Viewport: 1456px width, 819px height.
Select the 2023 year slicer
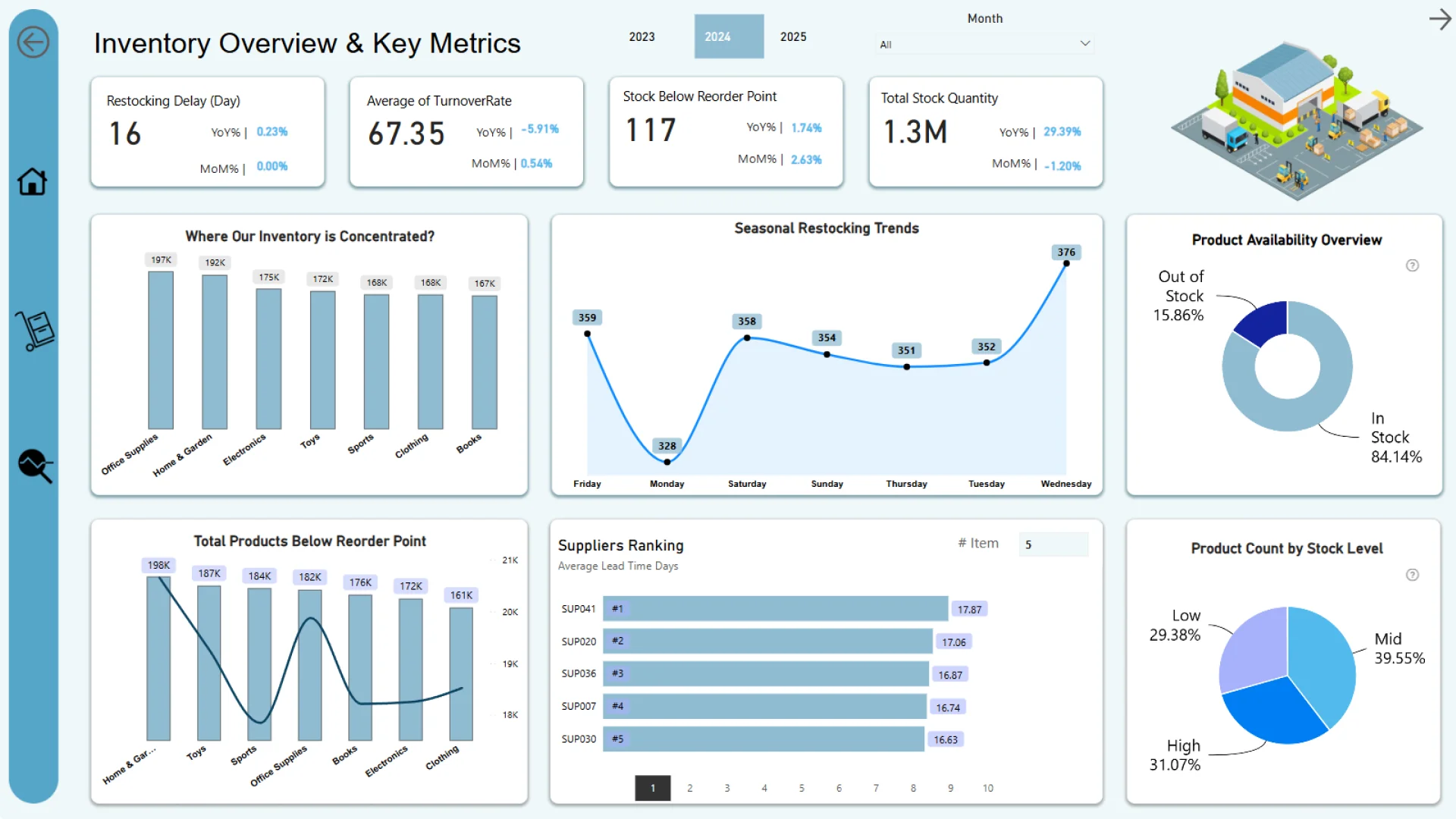pos(642,36)
